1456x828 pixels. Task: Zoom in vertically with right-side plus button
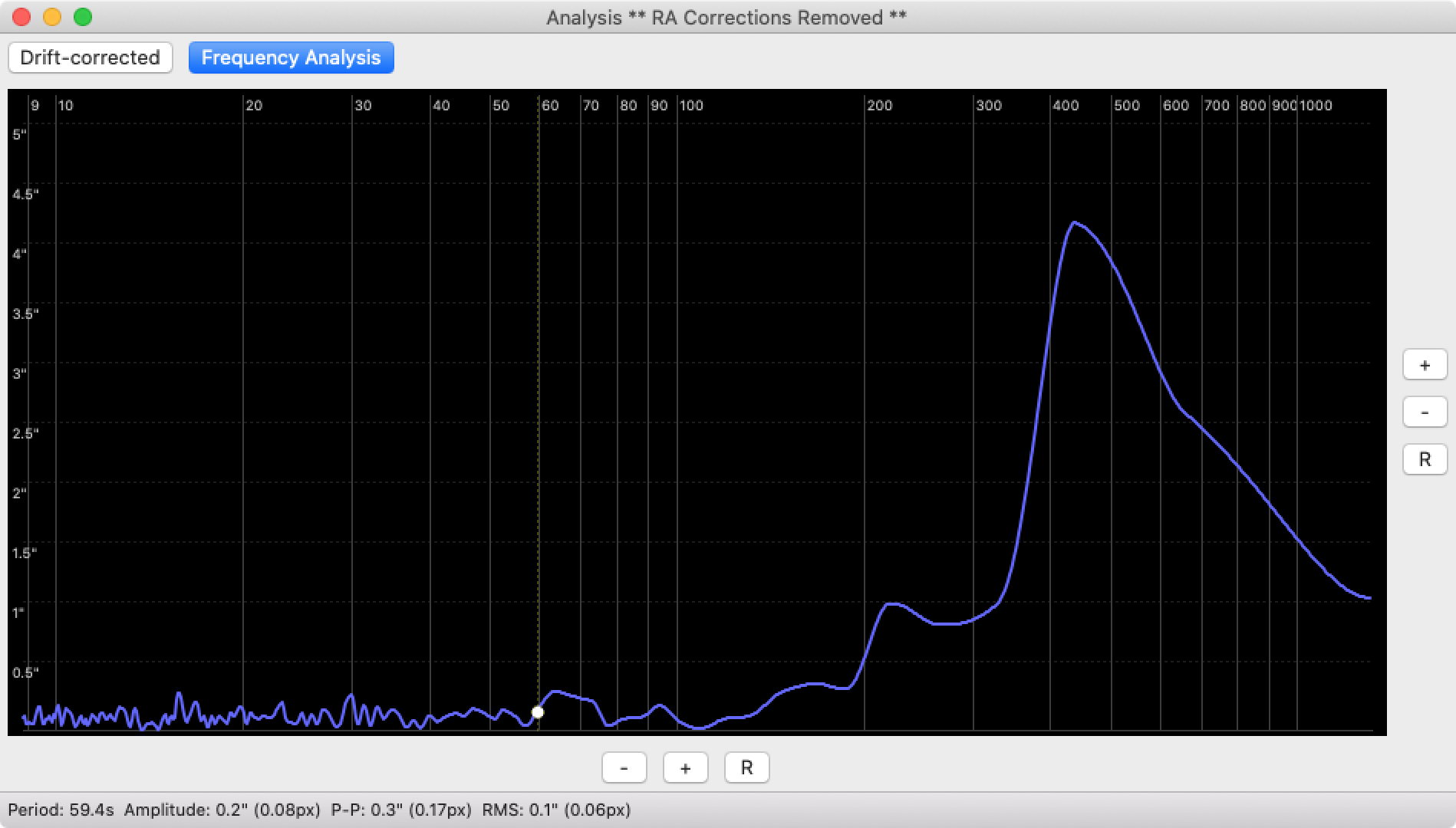click(x=1425, y=365)
